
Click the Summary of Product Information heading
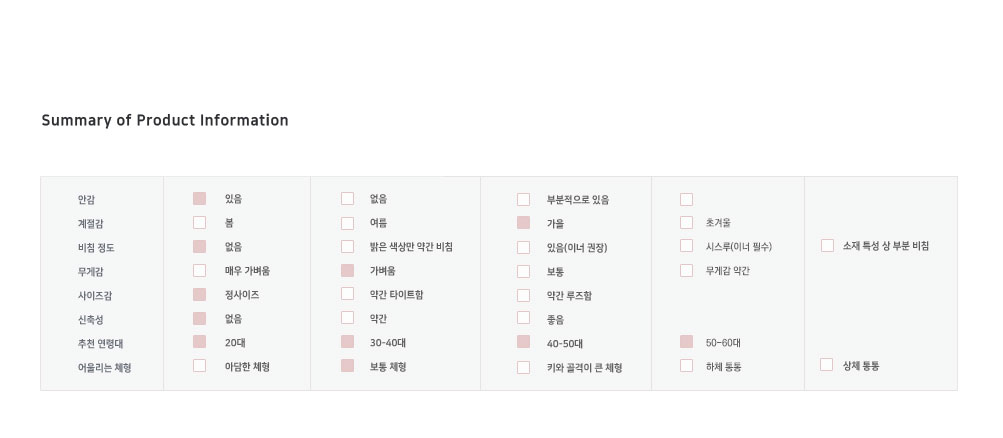pyautogui.click(x=165, y=121)
